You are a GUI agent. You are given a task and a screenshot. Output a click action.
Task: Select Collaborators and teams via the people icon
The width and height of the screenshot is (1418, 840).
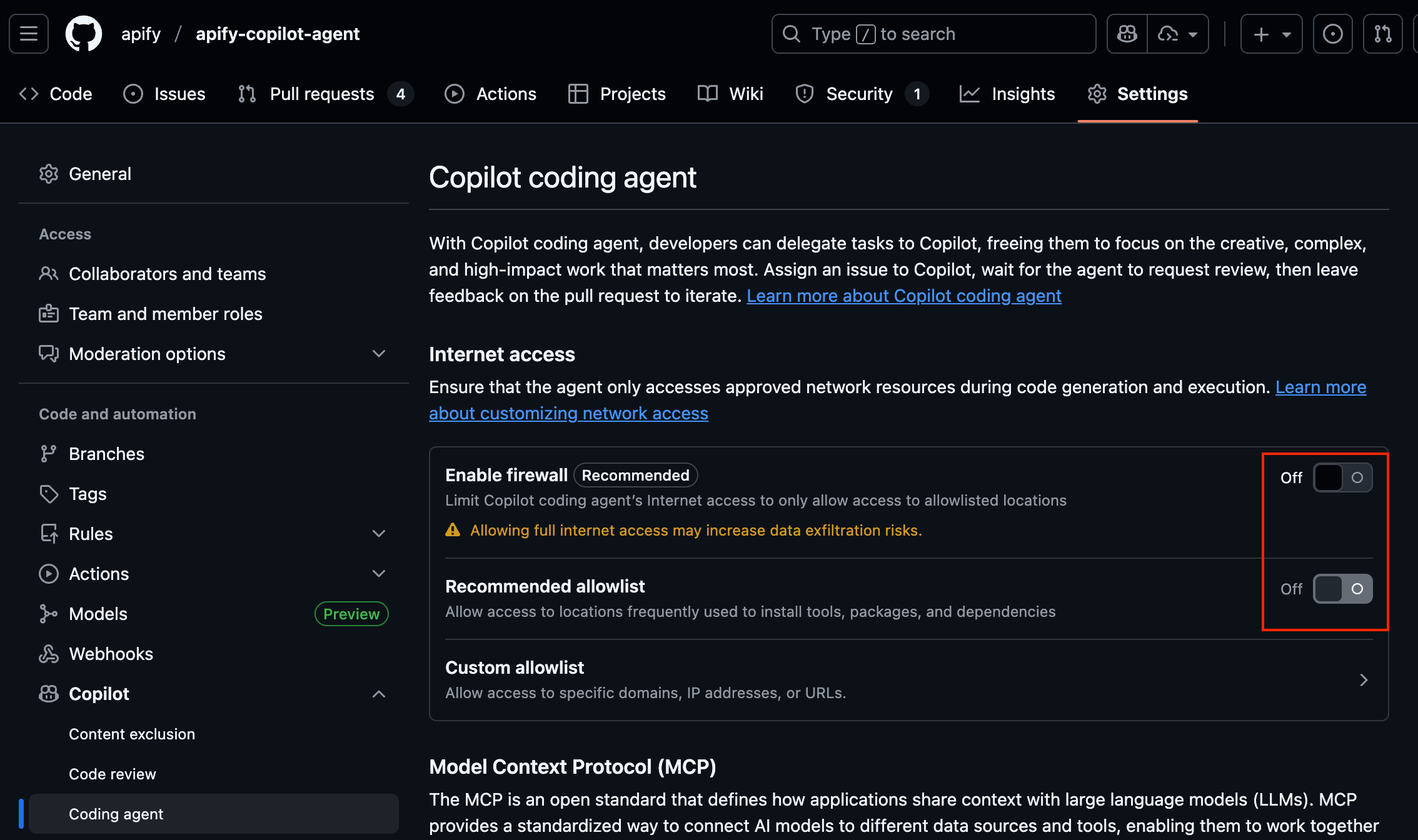49,273
